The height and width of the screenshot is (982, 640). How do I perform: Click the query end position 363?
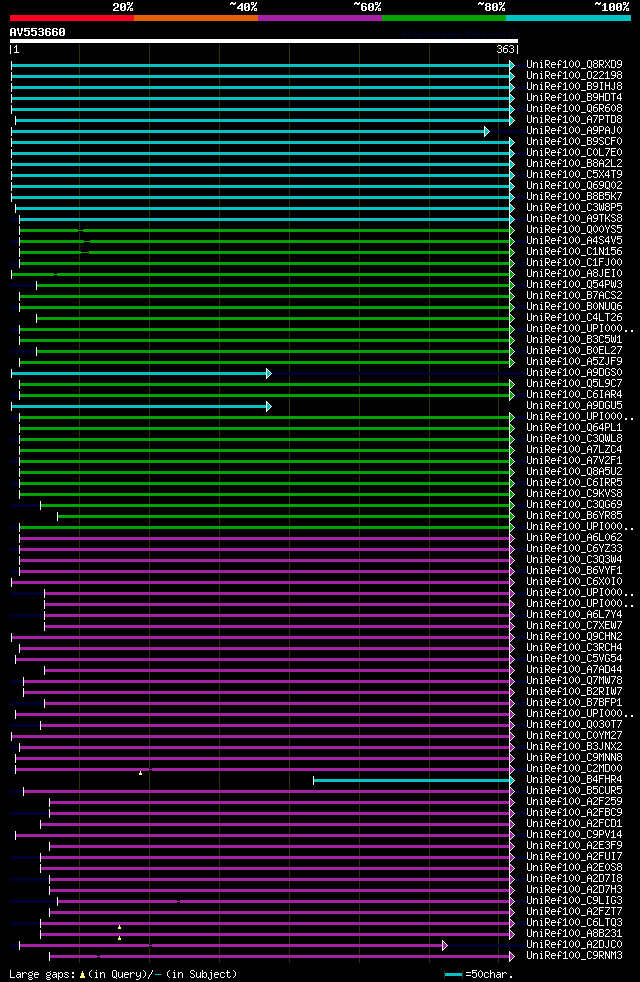pos(505,49)
